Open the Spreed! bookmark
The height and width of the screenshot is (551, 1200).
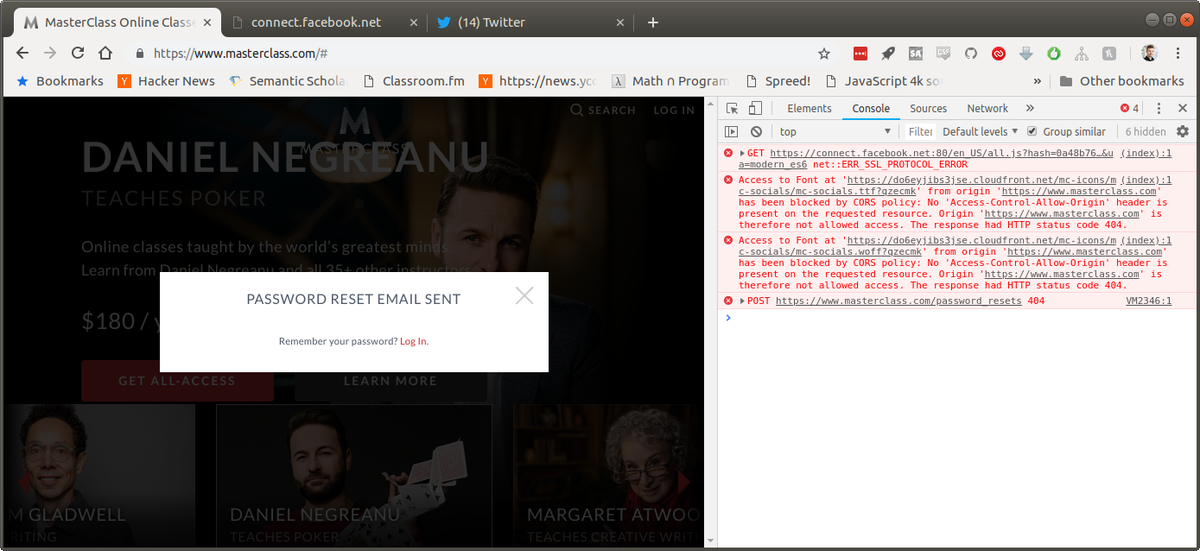[x=778, y=81]
